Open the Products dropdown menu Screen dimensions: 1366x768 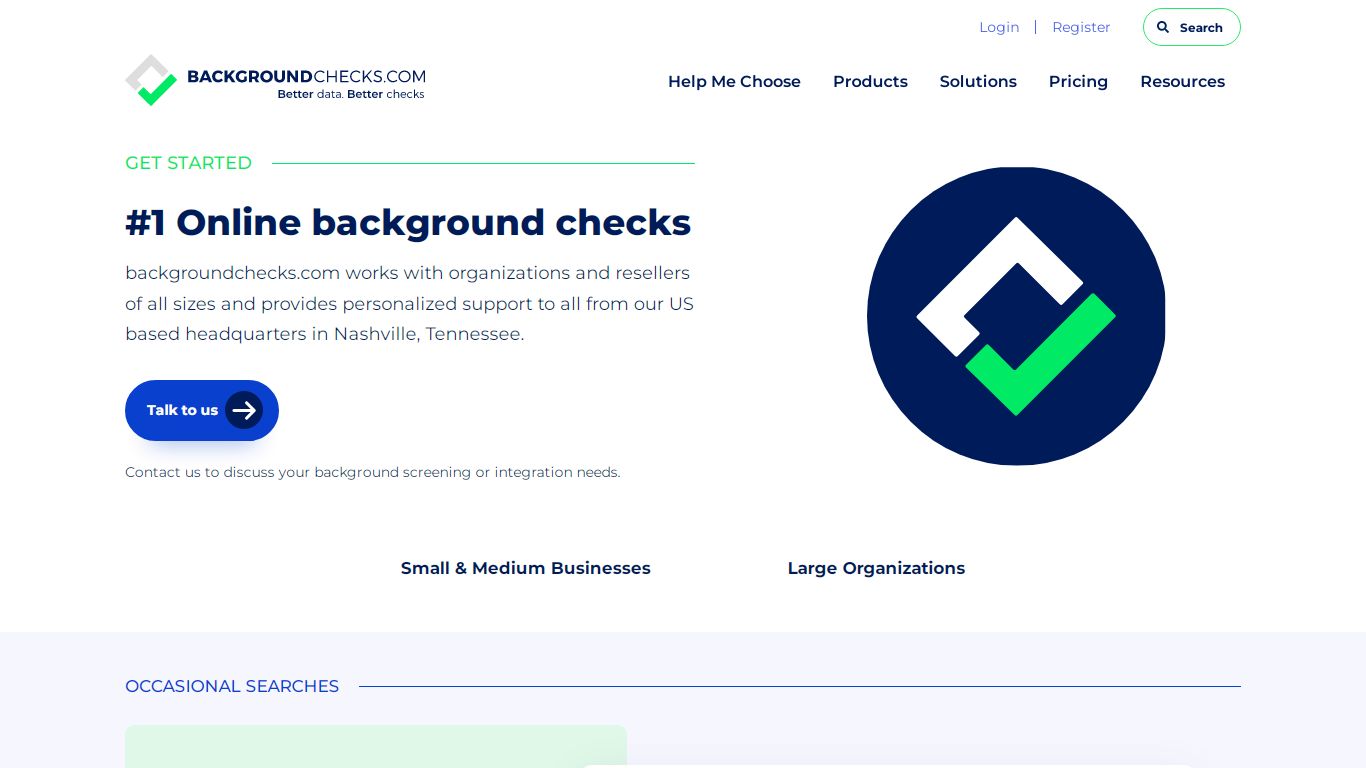[870, 82]
